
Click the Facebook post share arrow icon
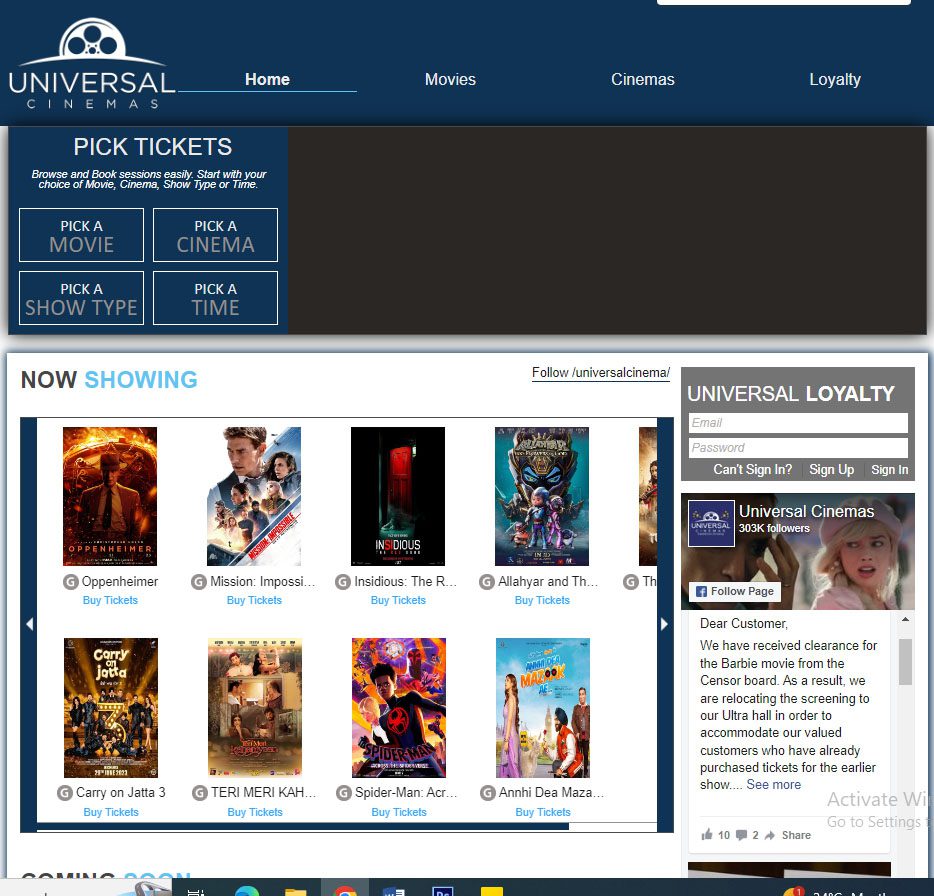(770, 835)
